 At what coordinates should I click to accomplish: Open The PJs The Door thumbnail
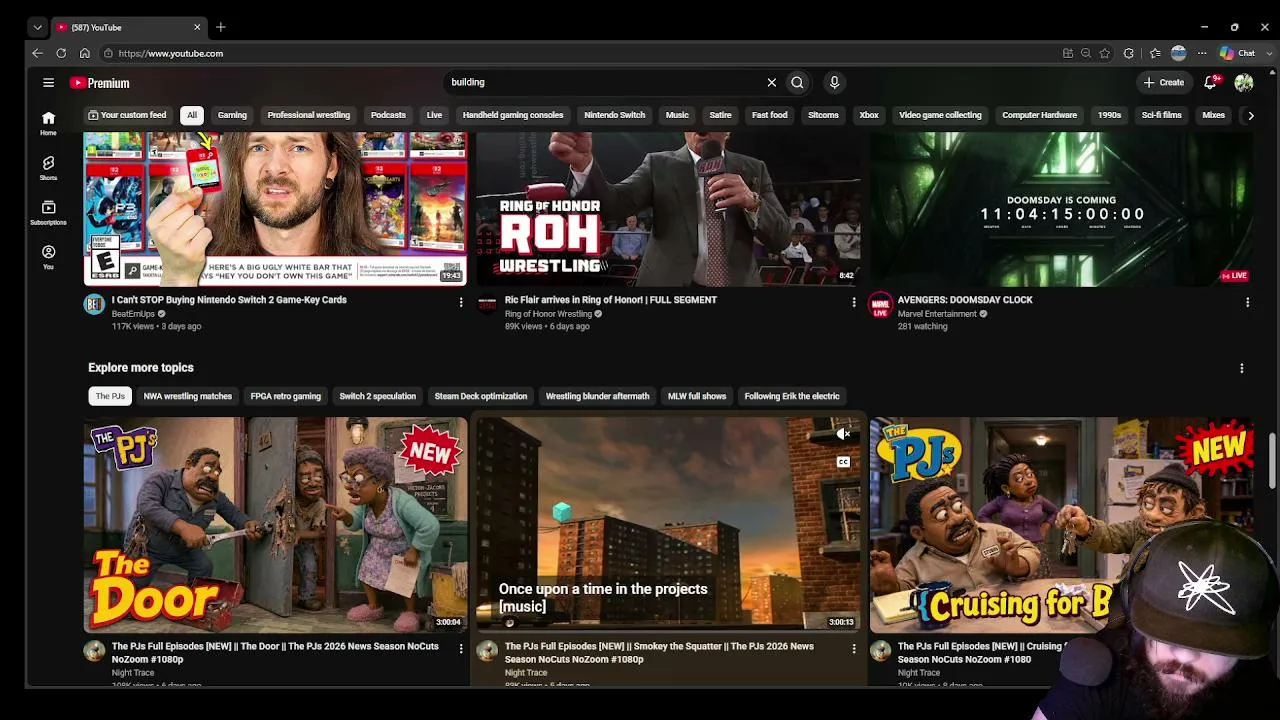point(275,525)
